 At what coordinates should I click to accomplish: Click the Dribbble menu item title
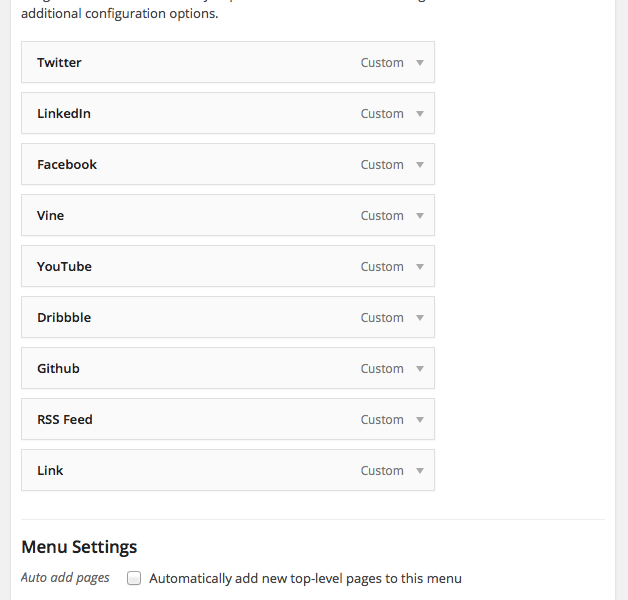[x=64, y=318]
